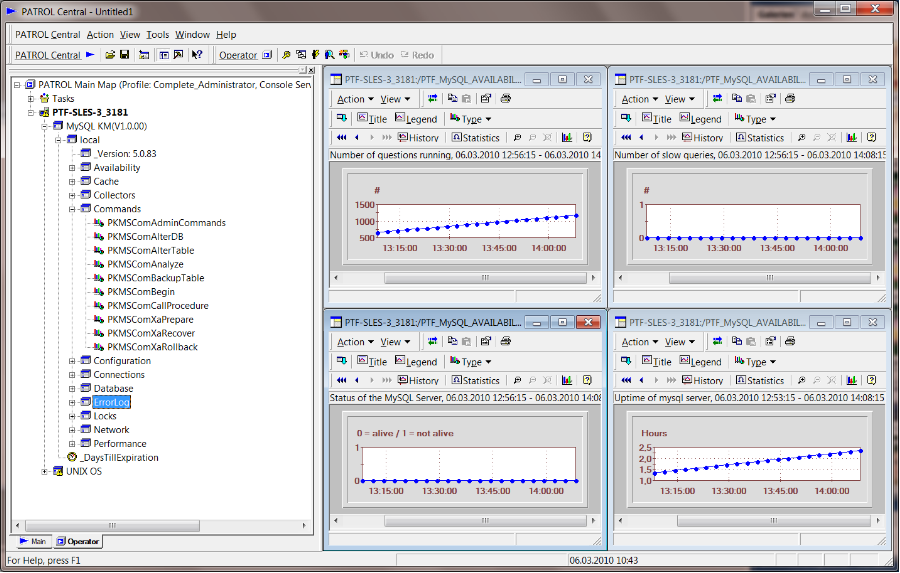Click the small icon right of Operator label
This screenshot has width=900, height=573.
click(x=266, y=55)
